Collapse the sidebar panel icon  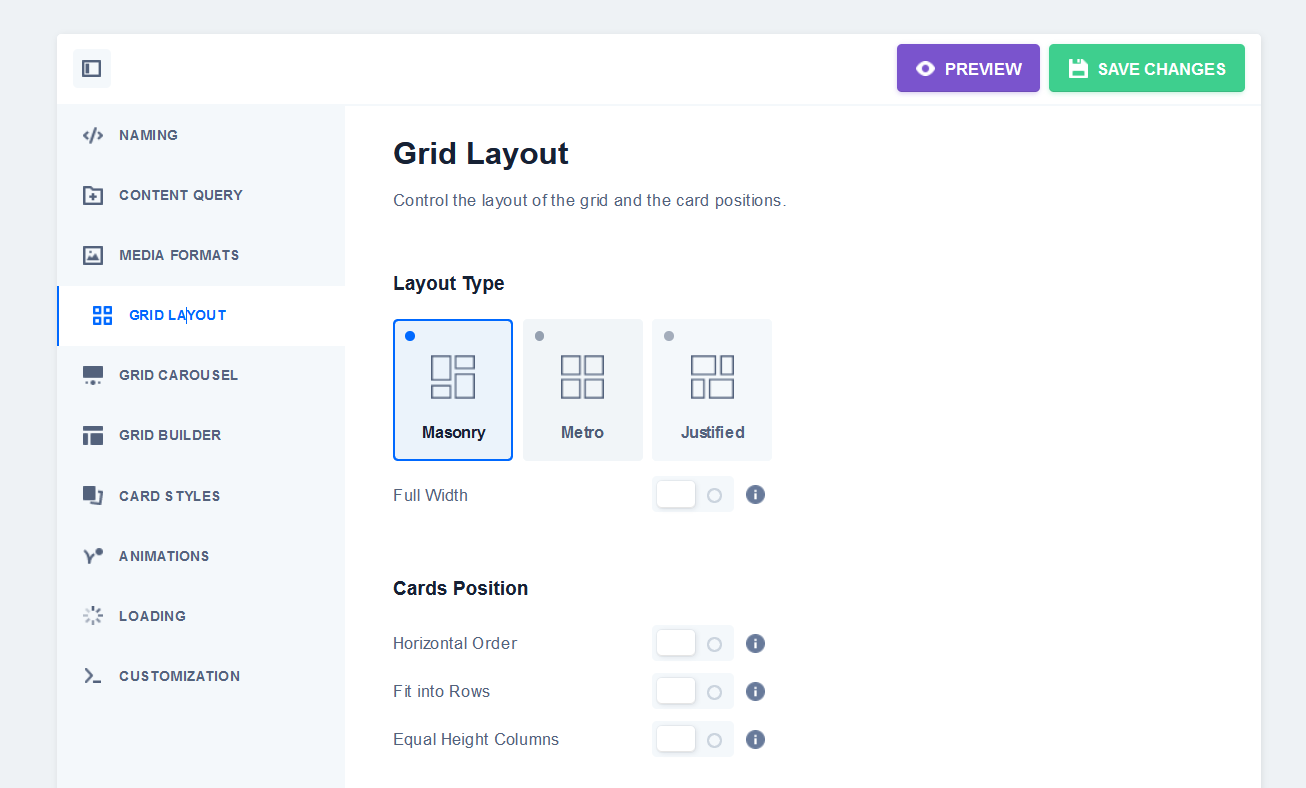[92, 69]
